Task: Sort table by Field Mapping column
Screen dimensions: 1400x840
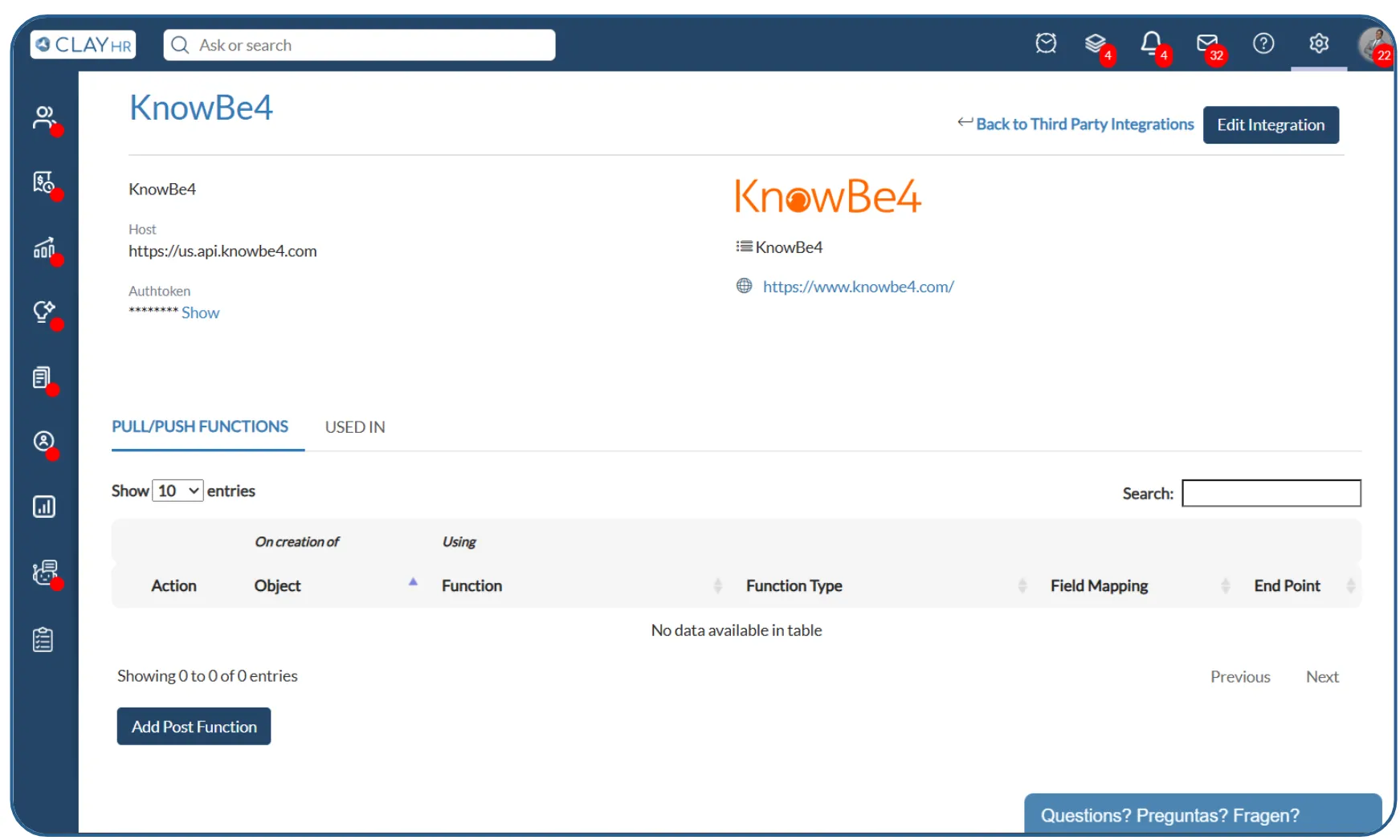Action: pyautogui.click(x=1099, y=585)
